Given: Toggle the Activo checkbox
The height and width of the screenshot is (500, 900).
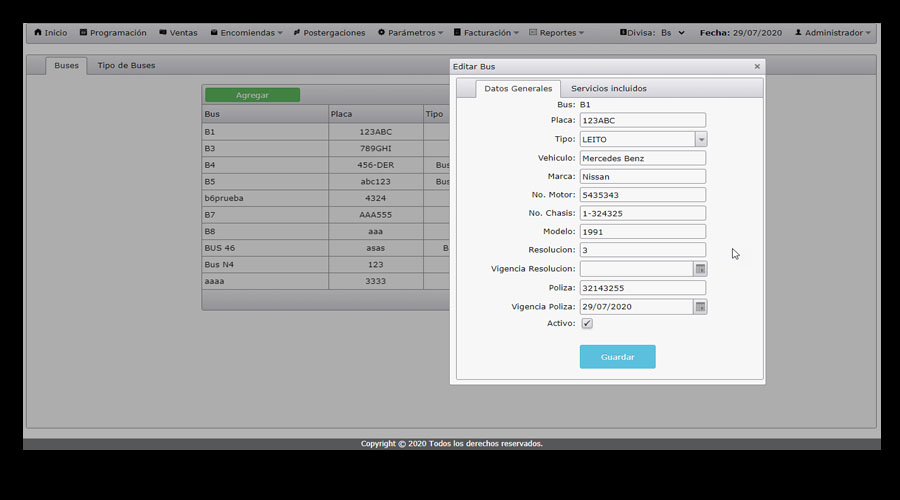Looking at the screenshot, I should tap(587, 323).
